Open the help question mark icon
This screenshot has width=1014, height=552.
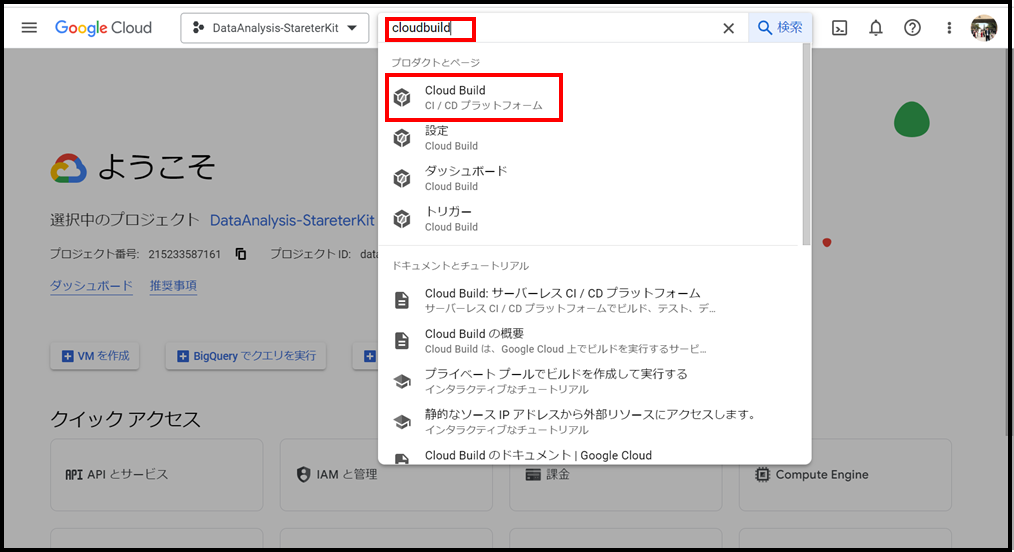(x=912, y=28)
